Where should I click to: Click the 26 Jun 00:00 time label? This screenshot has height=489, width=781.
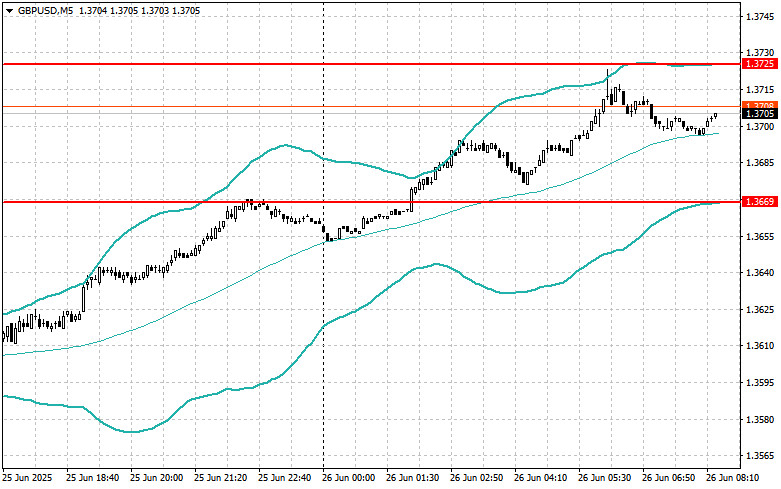349,478
